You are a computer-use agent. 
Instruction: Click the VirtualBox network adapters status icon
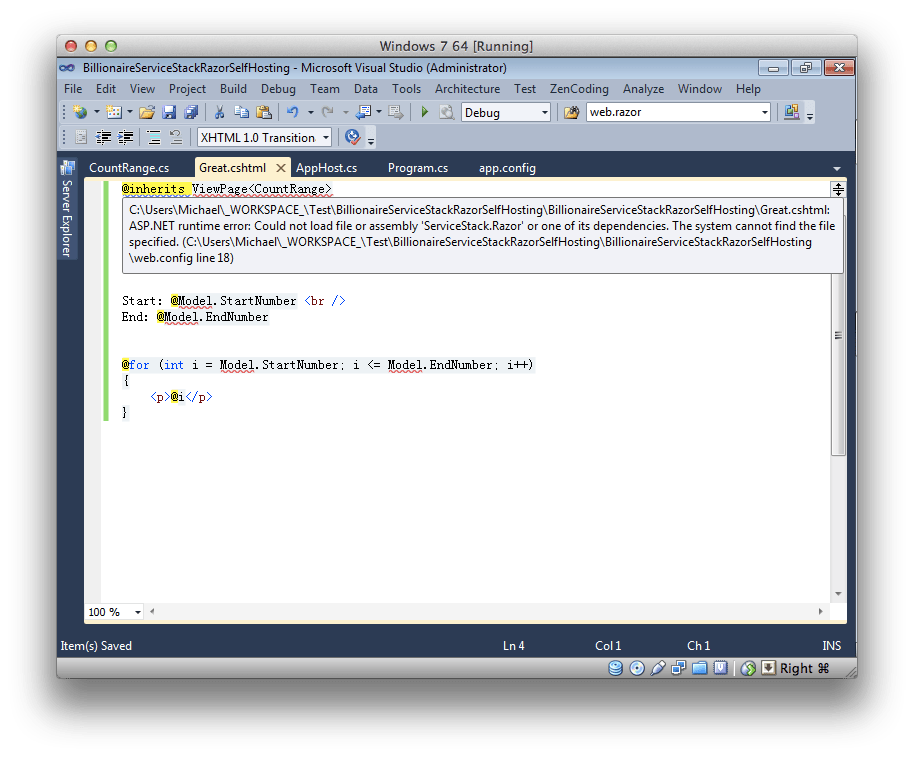679,668
